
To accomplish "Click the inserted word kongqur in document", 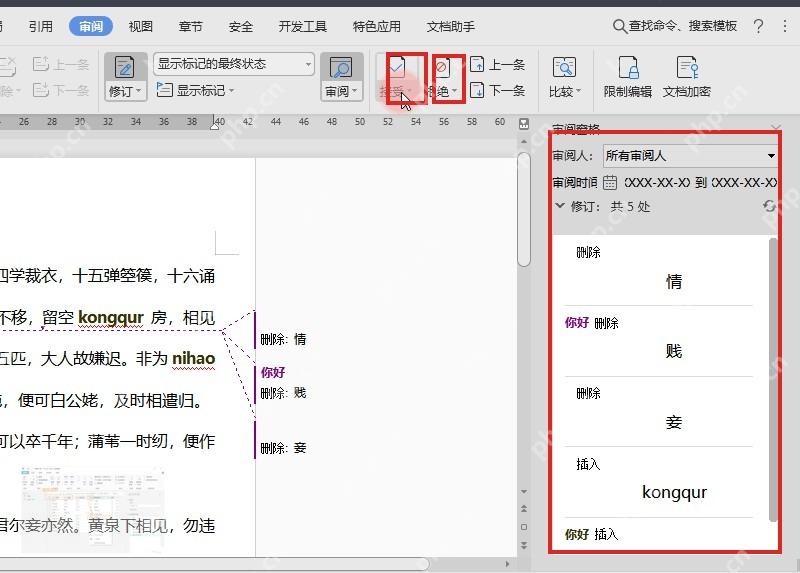I will click(111, 318).
